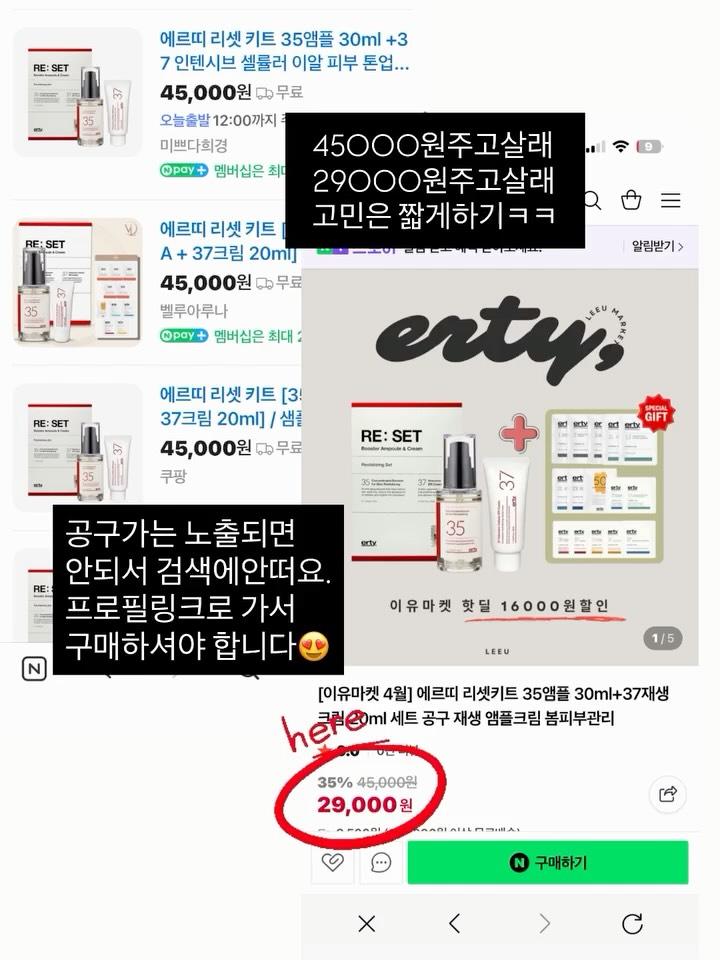
Task: Tap the search magnifier icon
Action: [592, 200]
